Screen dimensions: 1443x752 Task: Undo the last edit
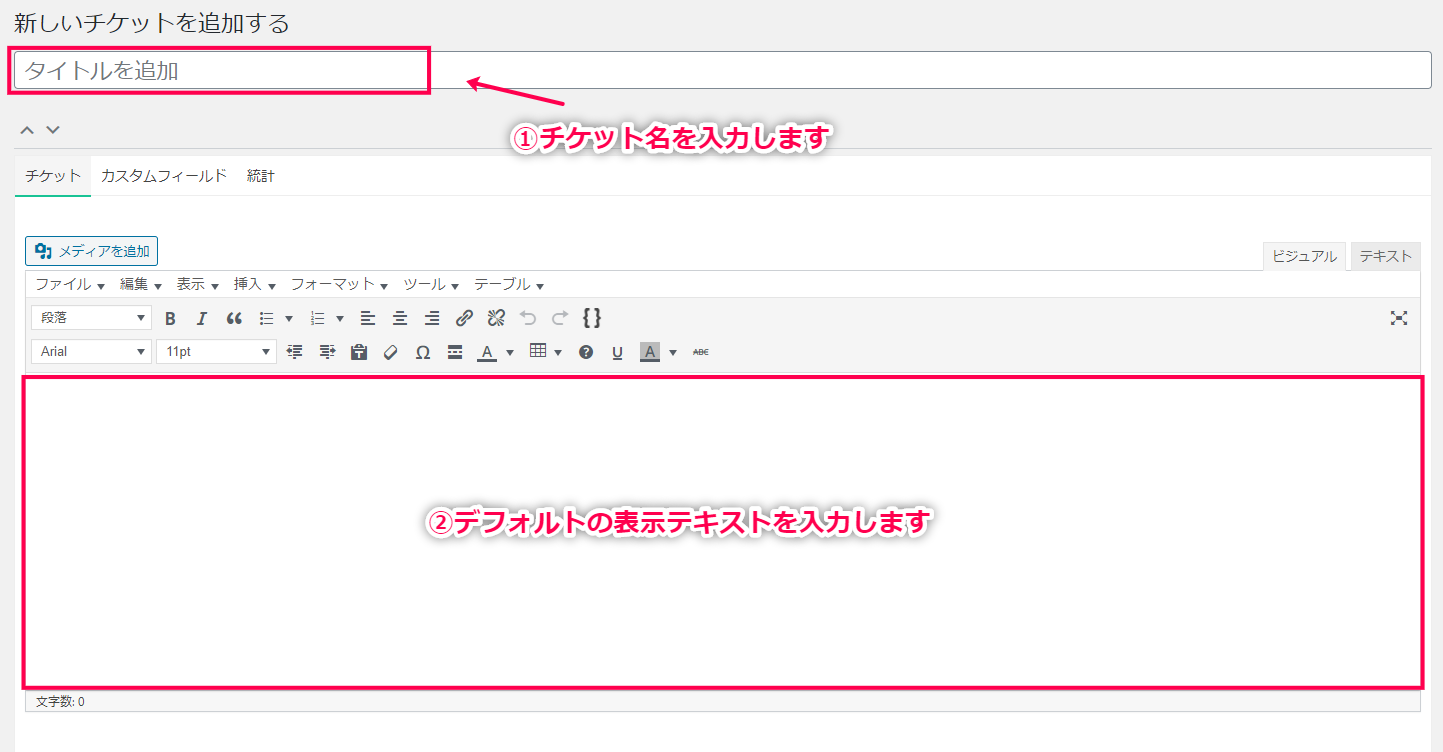[x=528, y=318]
